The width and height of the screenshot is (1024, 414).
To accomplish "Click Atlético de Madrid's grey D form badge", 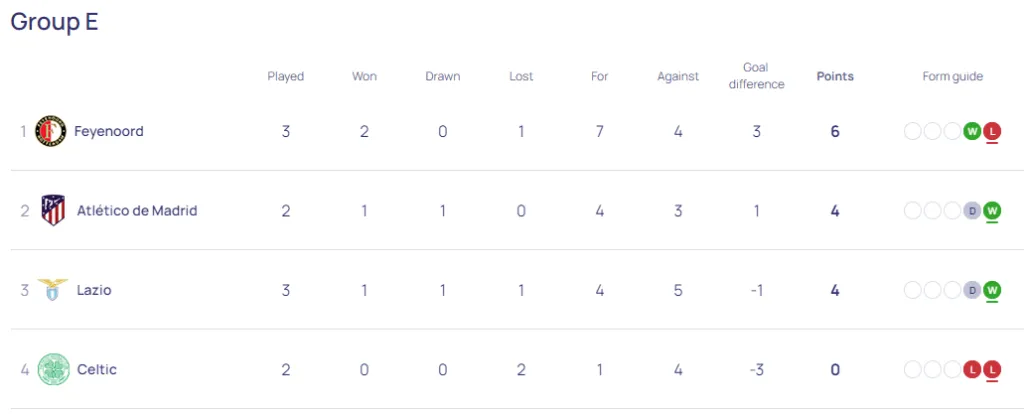I will pyautogui.click(x=972, y=210).
